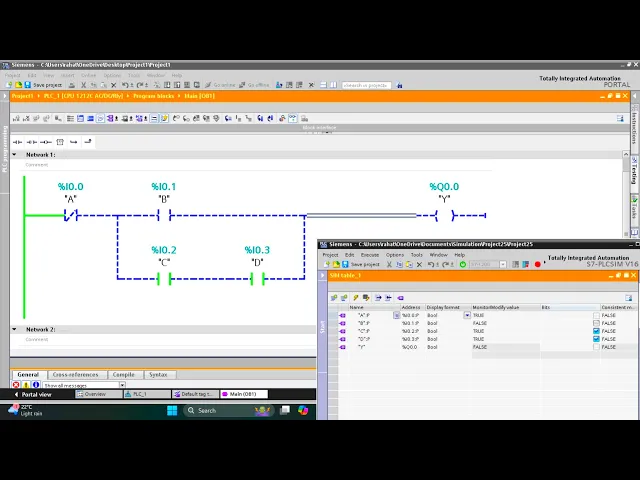The image size is (640, 480).
Task: Click Program blocks in the breadcrumb
Action: pyautogui.click(x=153, y=96)
